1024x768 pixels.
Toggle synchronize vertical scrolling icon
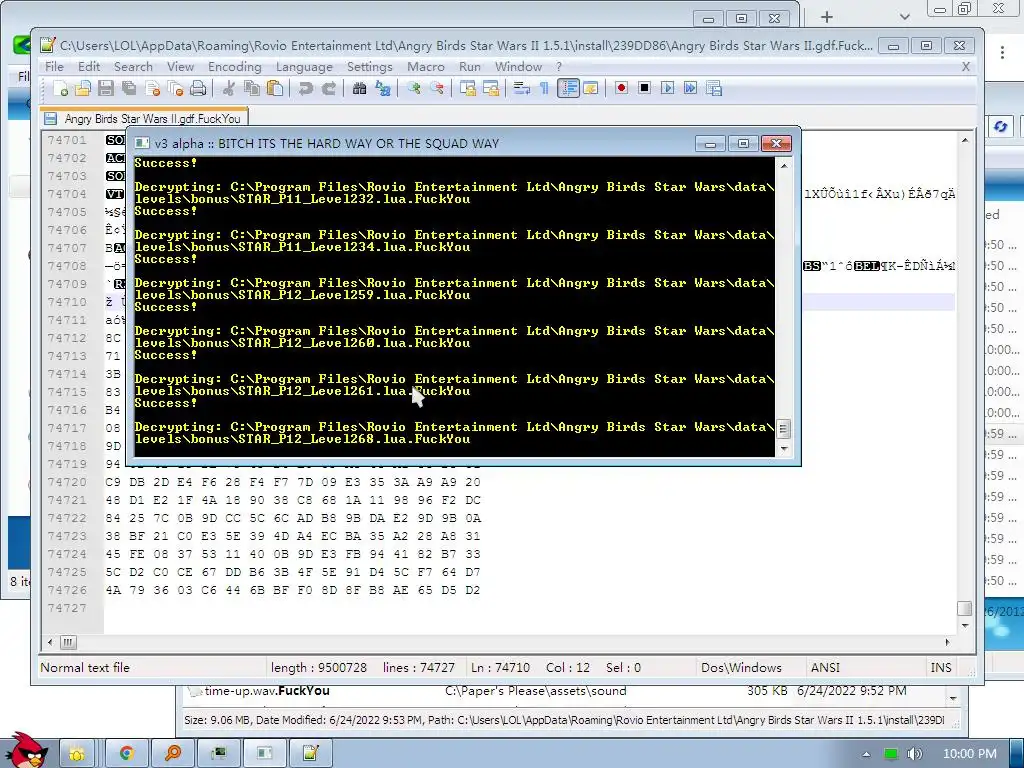point(467,88)
